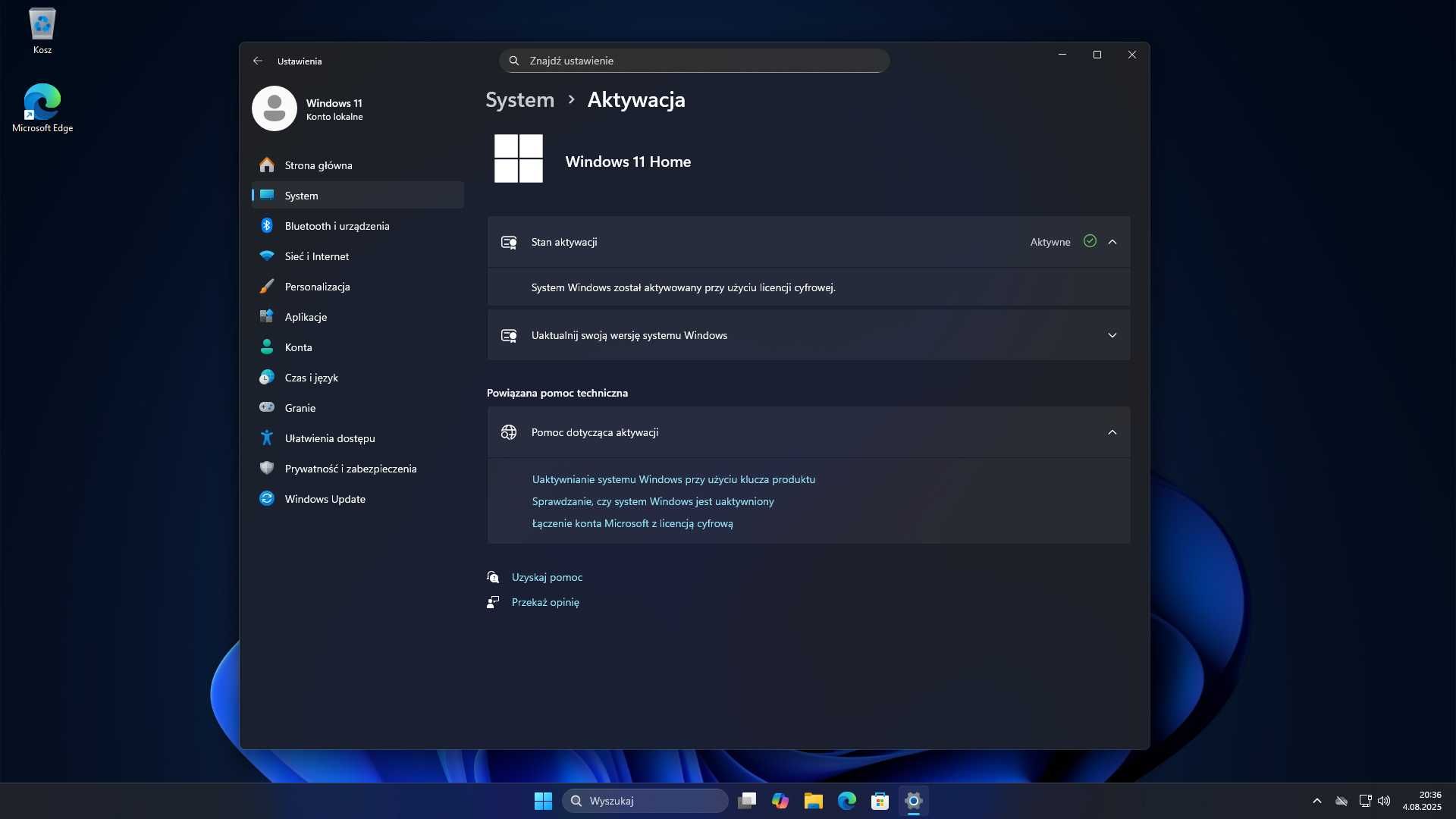
Task: Click the Windows 11 Home edition title
Action: [x=628, y=162]
